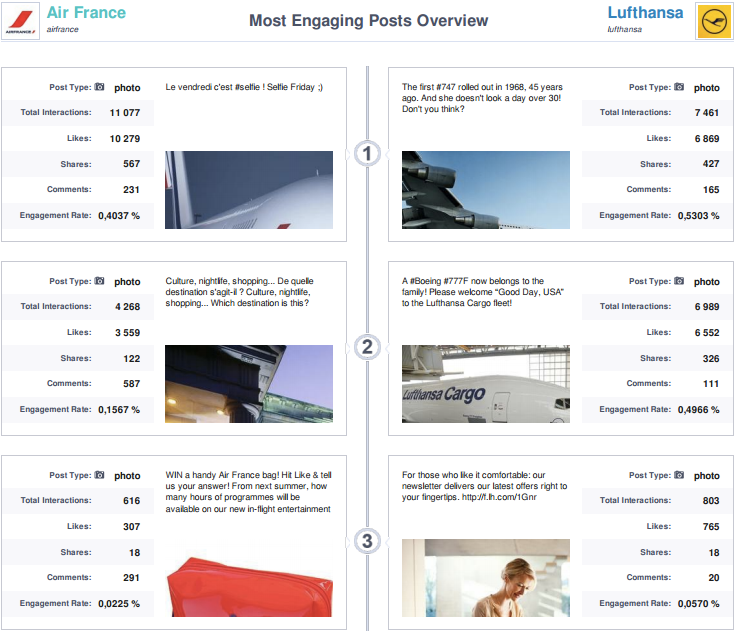Click camera icon in Air France destination post

tap(99, 281)
